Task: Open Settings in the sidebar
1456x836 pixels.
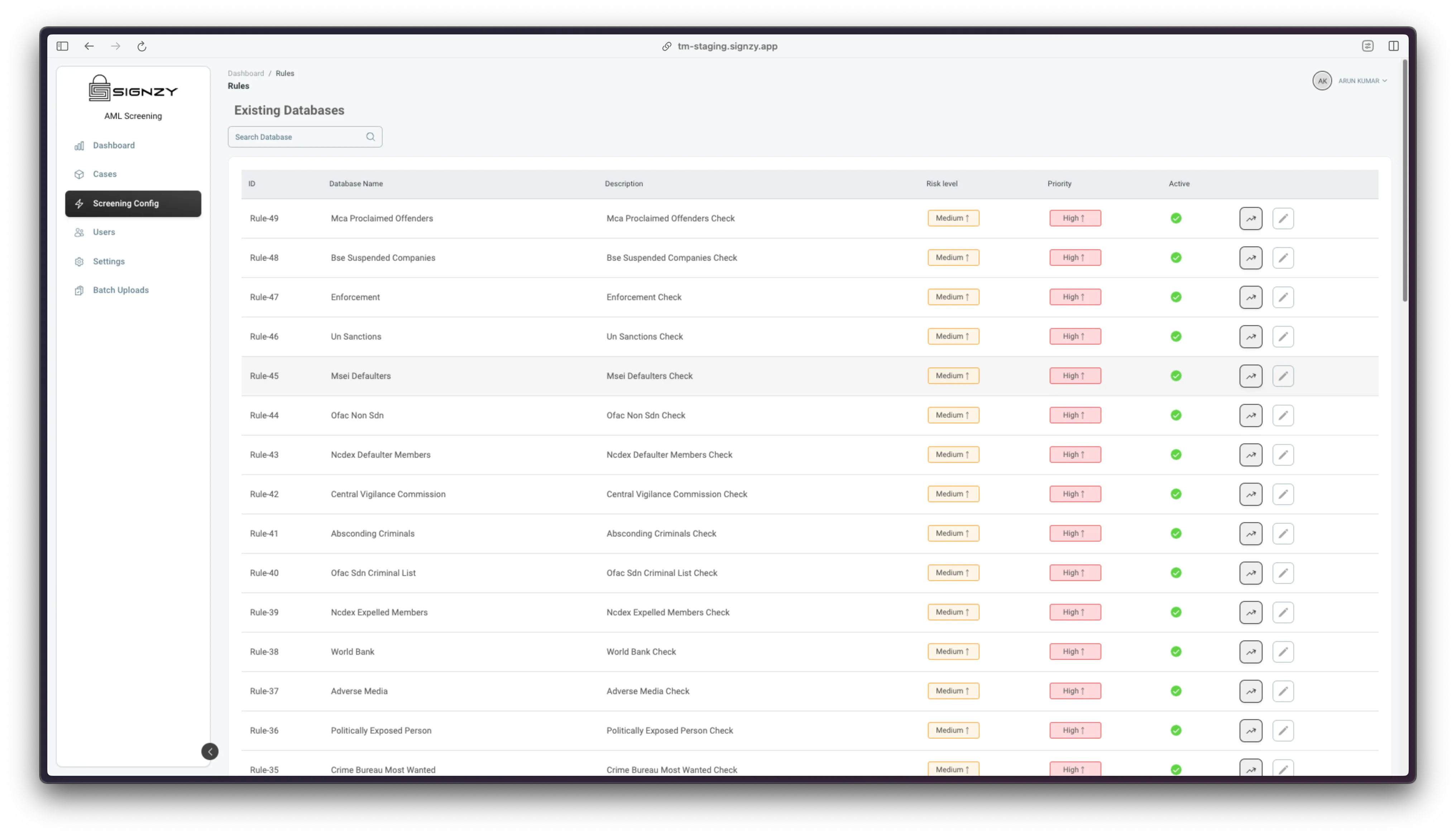Action: 133,261
